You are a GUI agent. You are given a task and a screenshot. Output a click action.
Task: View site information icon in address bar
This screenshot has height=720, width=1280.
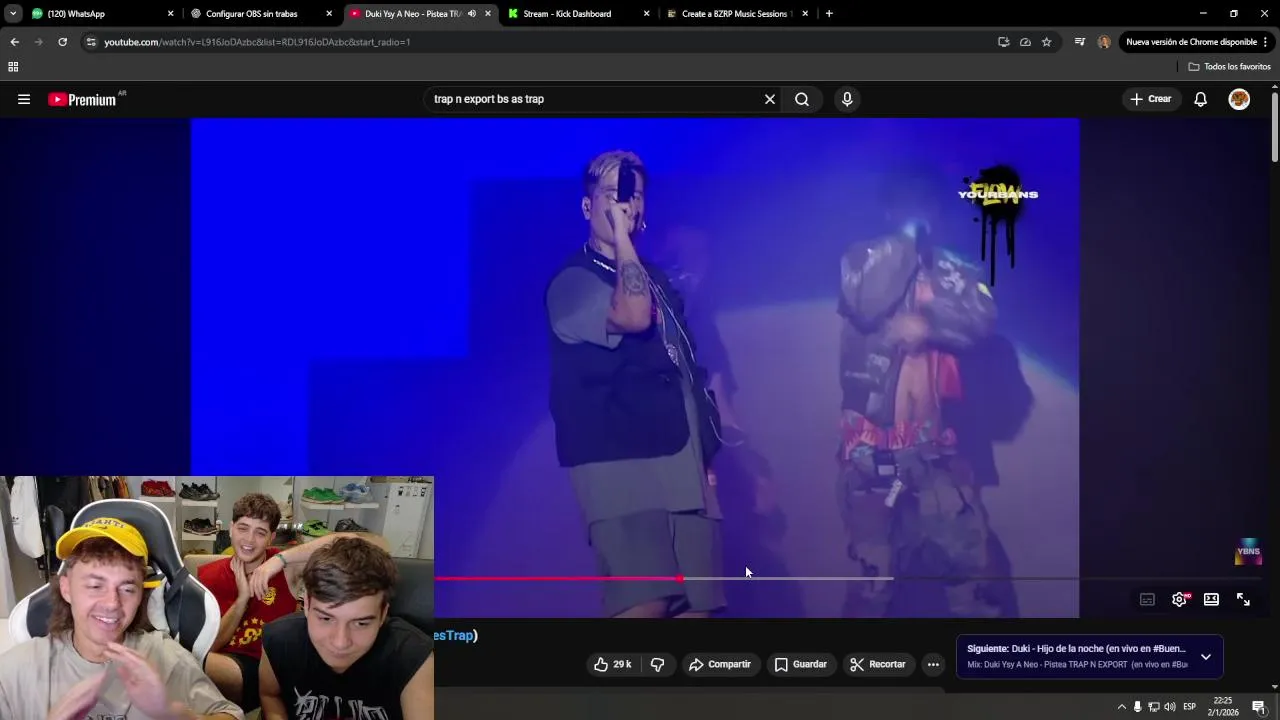(x=91, y=42)
